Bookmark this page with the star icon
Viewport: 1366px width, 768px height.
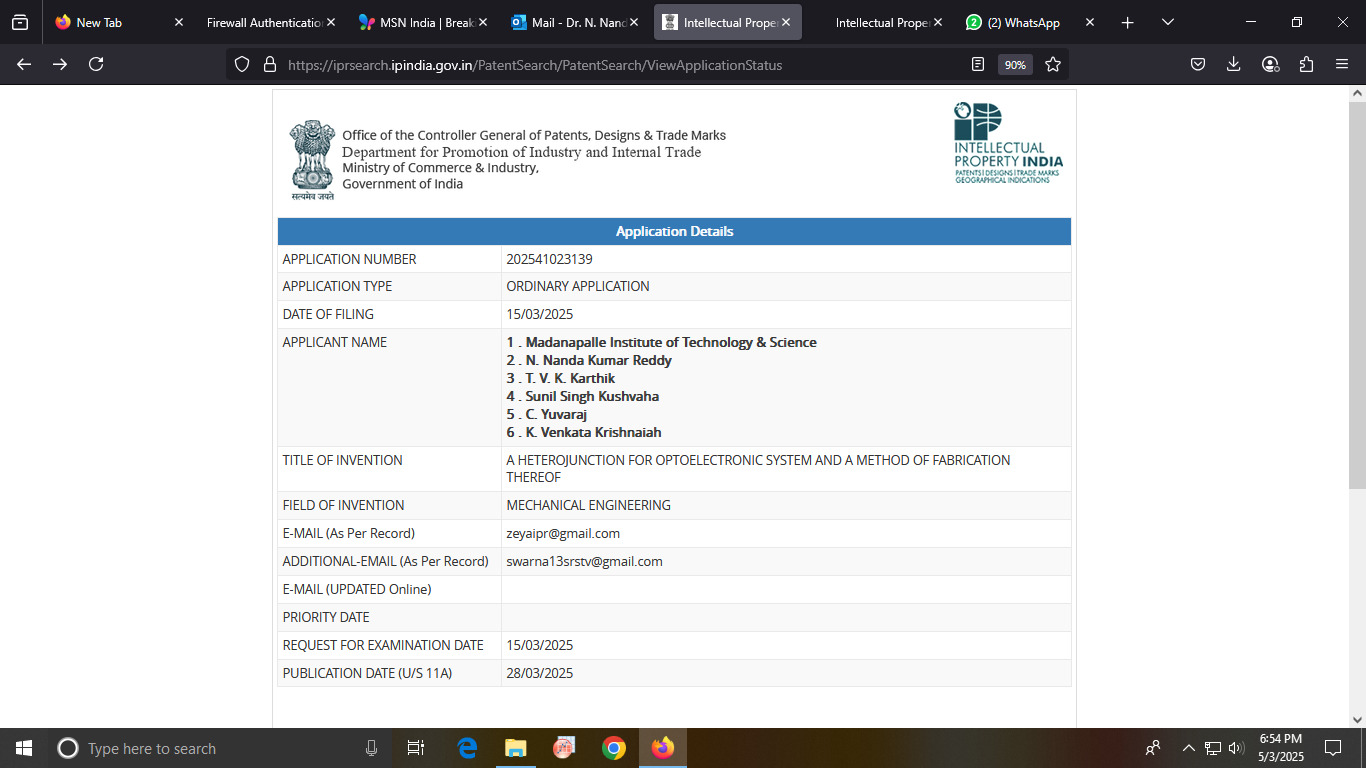click(1052, 64)
